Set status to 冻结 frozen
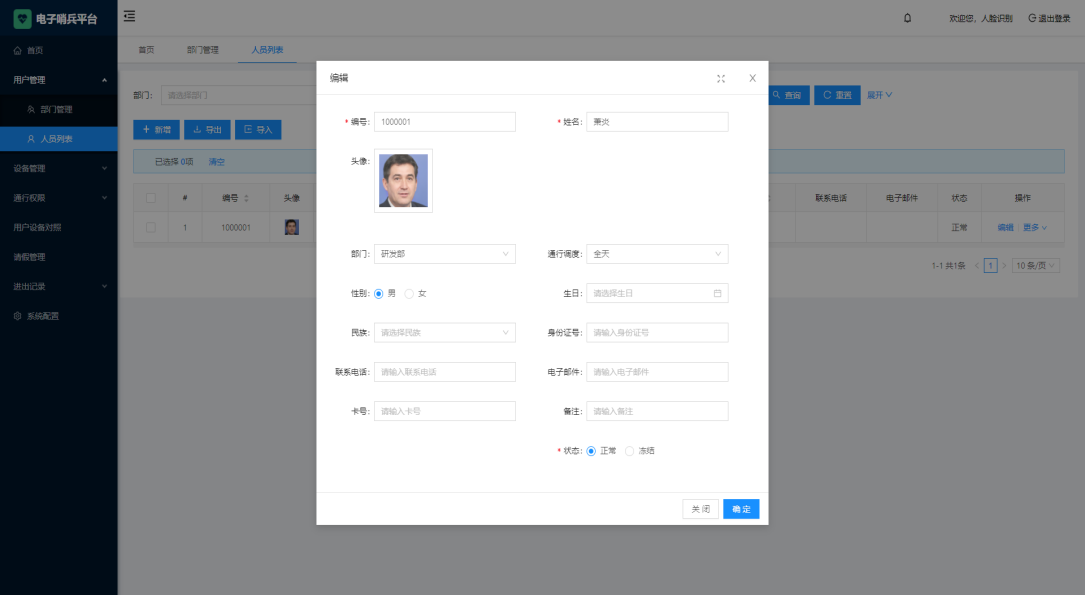The width and height of the screenshot is (1085, 595). 629,450
